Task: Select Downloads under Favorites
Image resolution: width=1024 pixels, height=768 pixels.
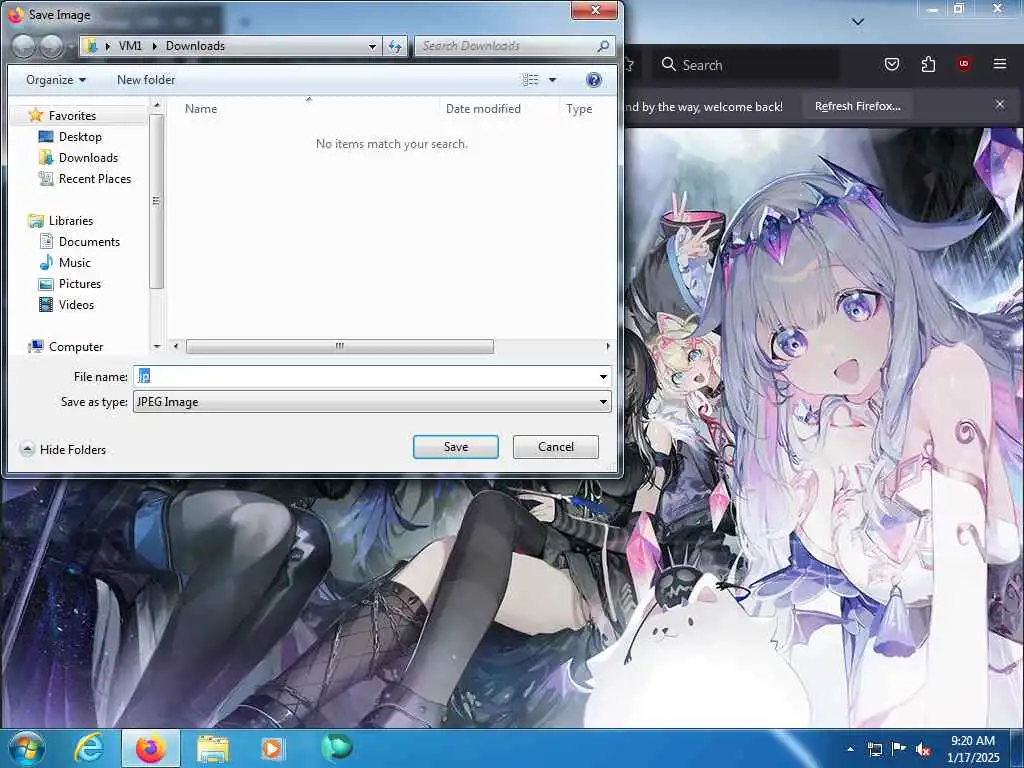Action: coord(88,157)
